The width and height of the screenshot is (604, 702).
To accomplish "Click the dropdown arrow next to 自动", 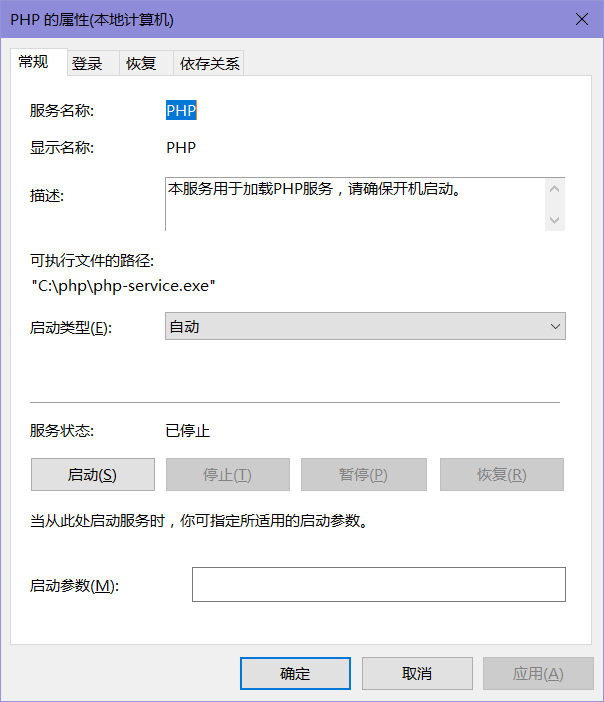I will click(x=555, y=326).
